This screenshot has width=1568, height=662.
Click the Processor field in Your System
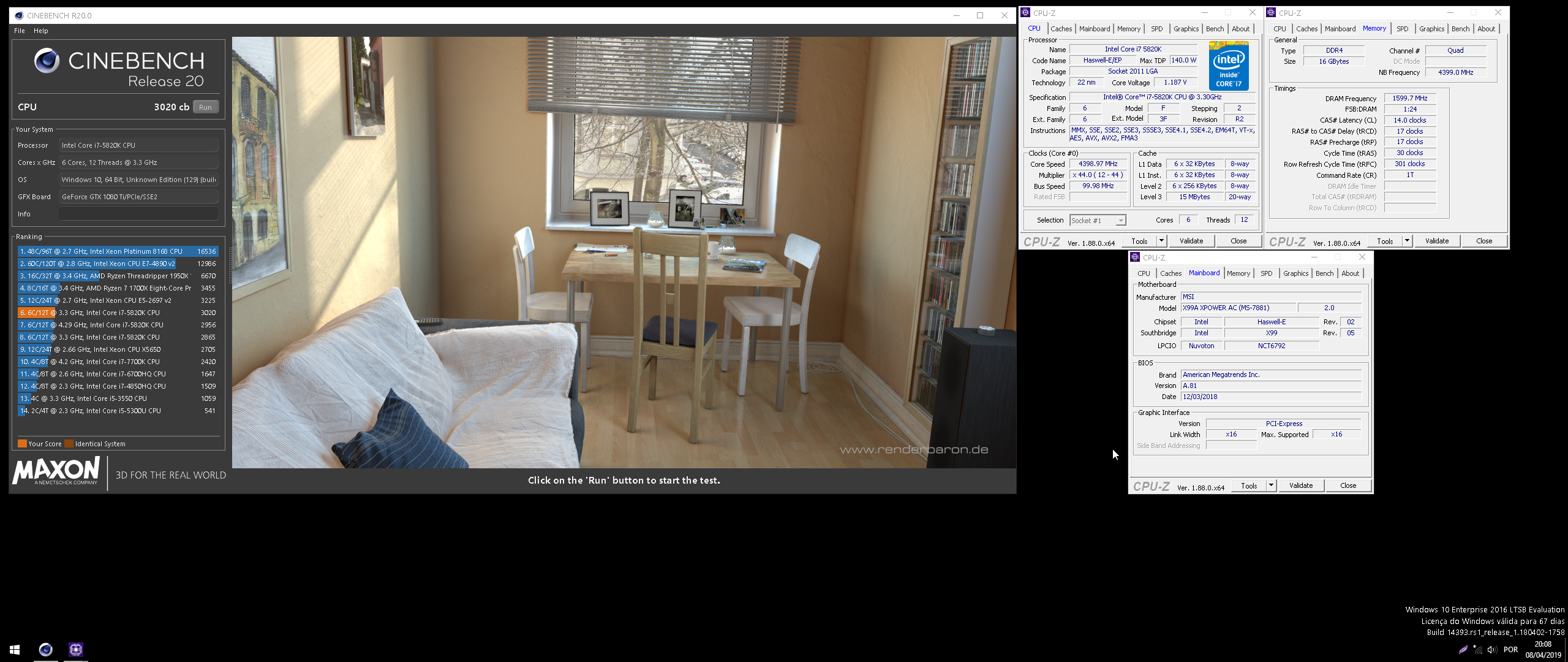click(138, 145)
